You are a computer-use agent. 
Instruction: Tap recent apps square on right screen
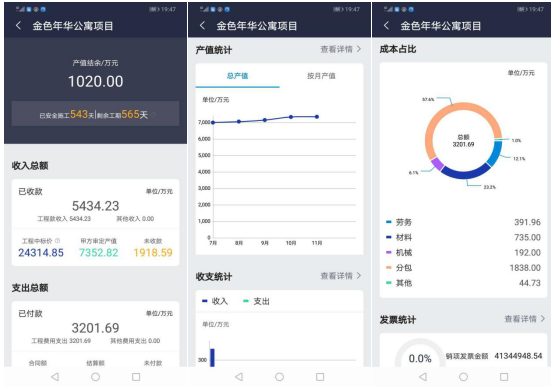tap(504, 377)
